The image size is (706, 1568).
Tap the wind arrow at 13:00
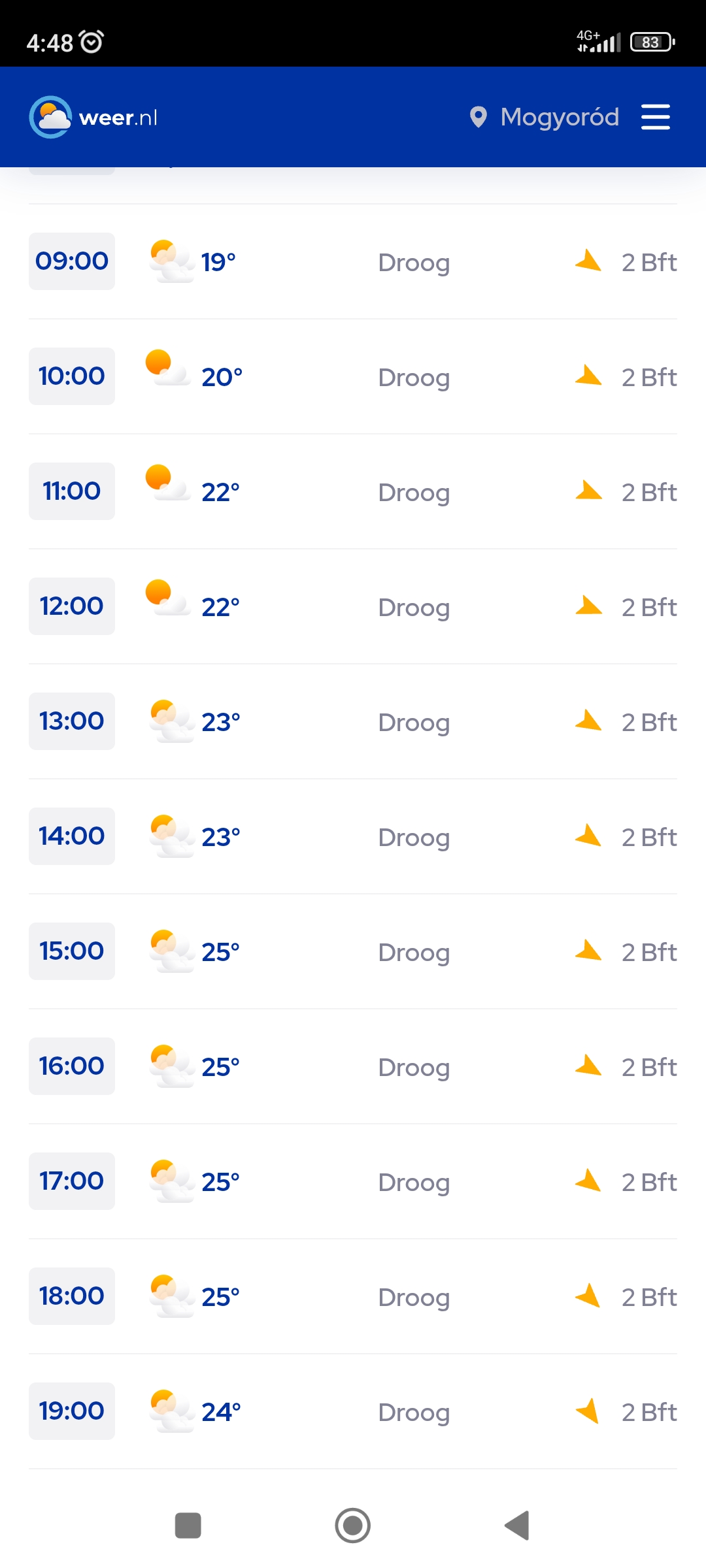pyautogui.click(x=588, y=721)
